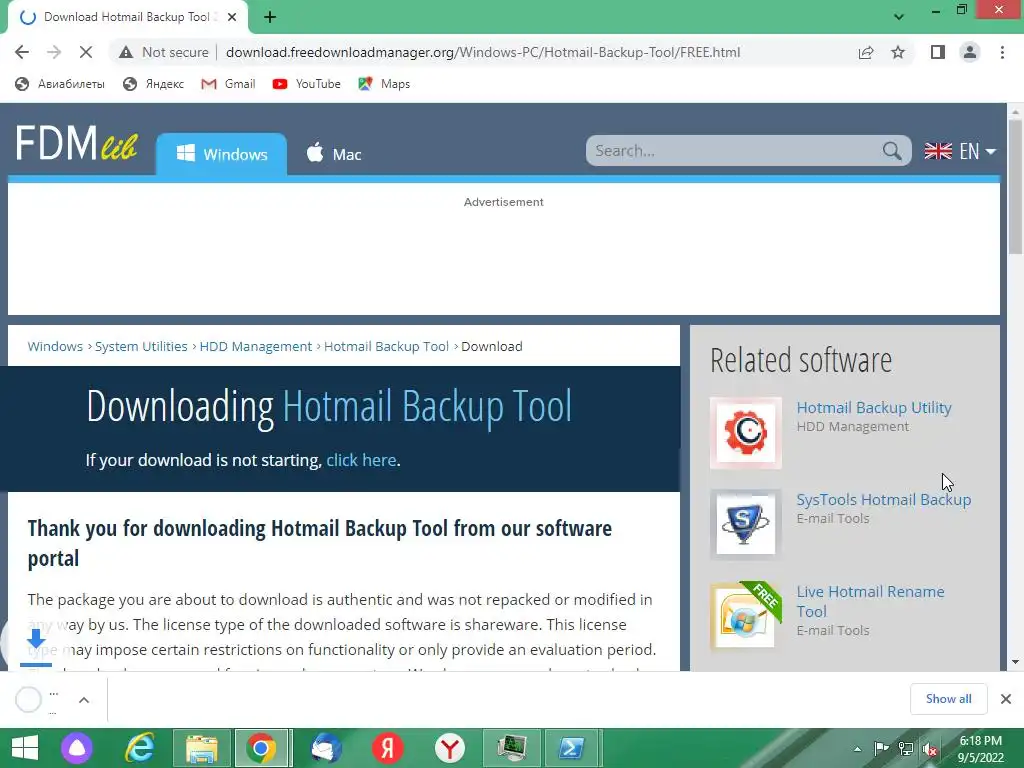Viewport: 1024px width, 768px height.
Task: Click the browser forward arrow
Action: pyautogui.click(x=54, y=52)
